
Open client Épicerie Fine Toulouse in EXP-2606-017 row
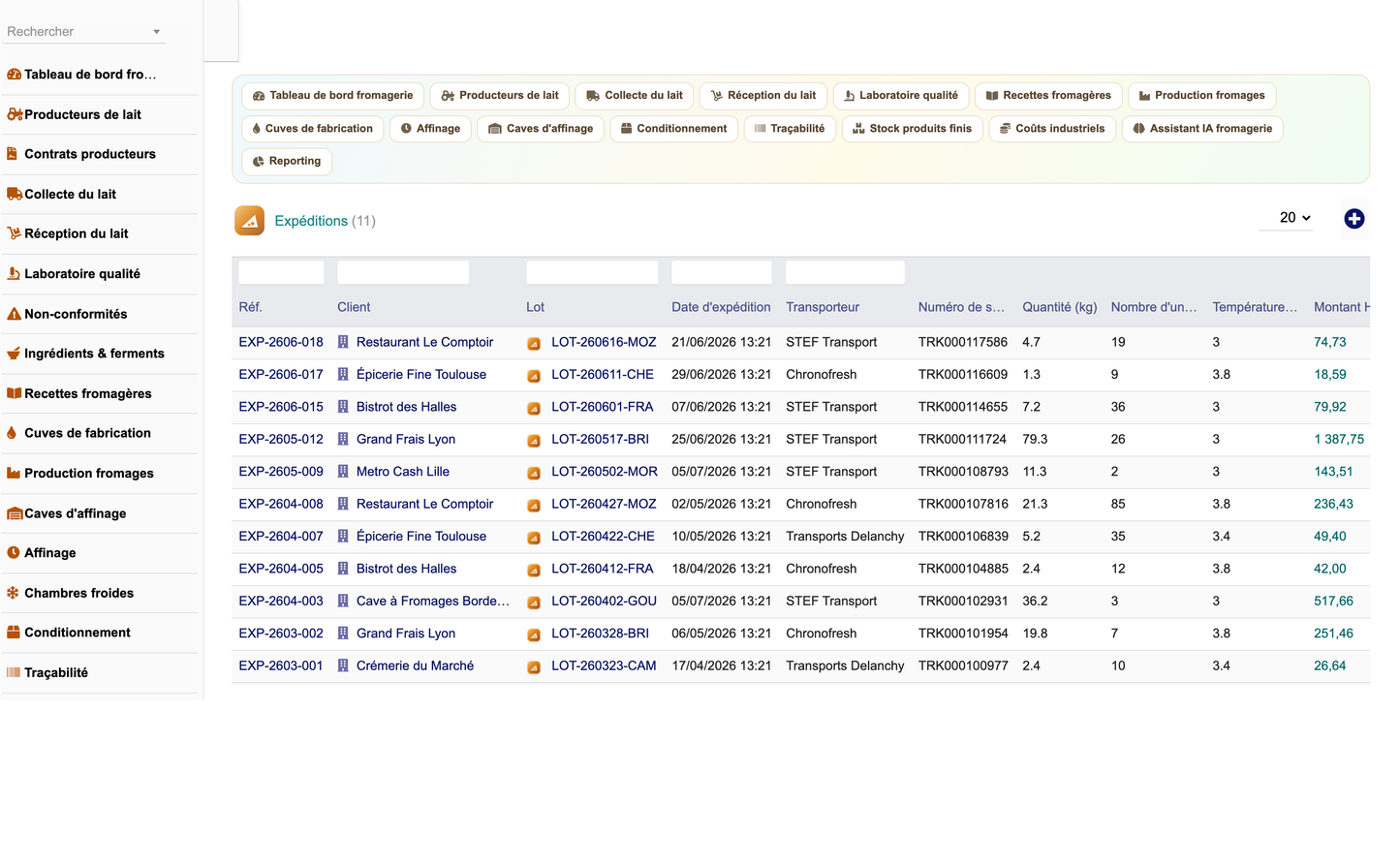pos(421,375)
